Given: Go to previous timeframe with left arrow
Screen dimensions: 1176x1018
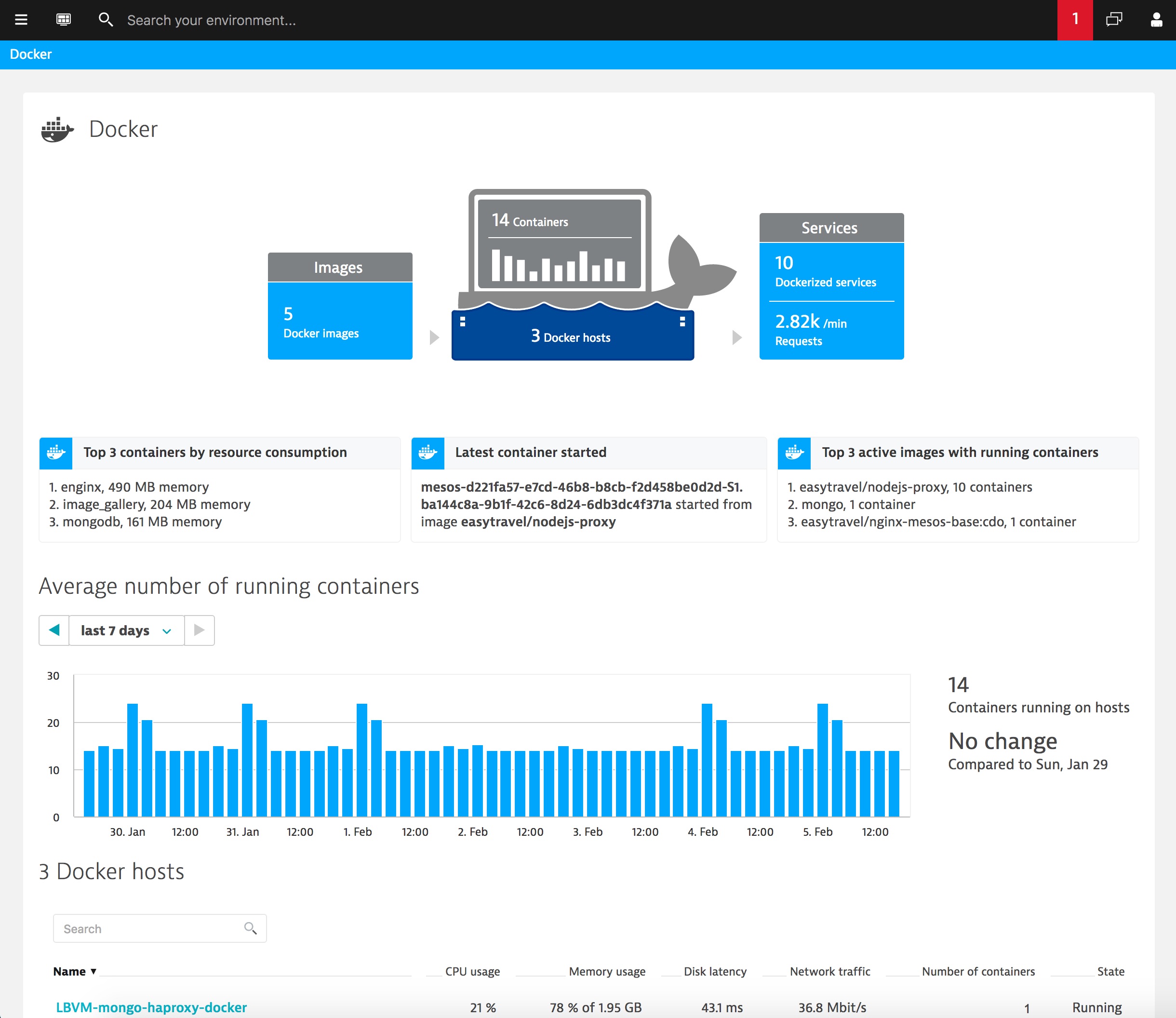Looking at the screenshot, I should click(54, 630).
